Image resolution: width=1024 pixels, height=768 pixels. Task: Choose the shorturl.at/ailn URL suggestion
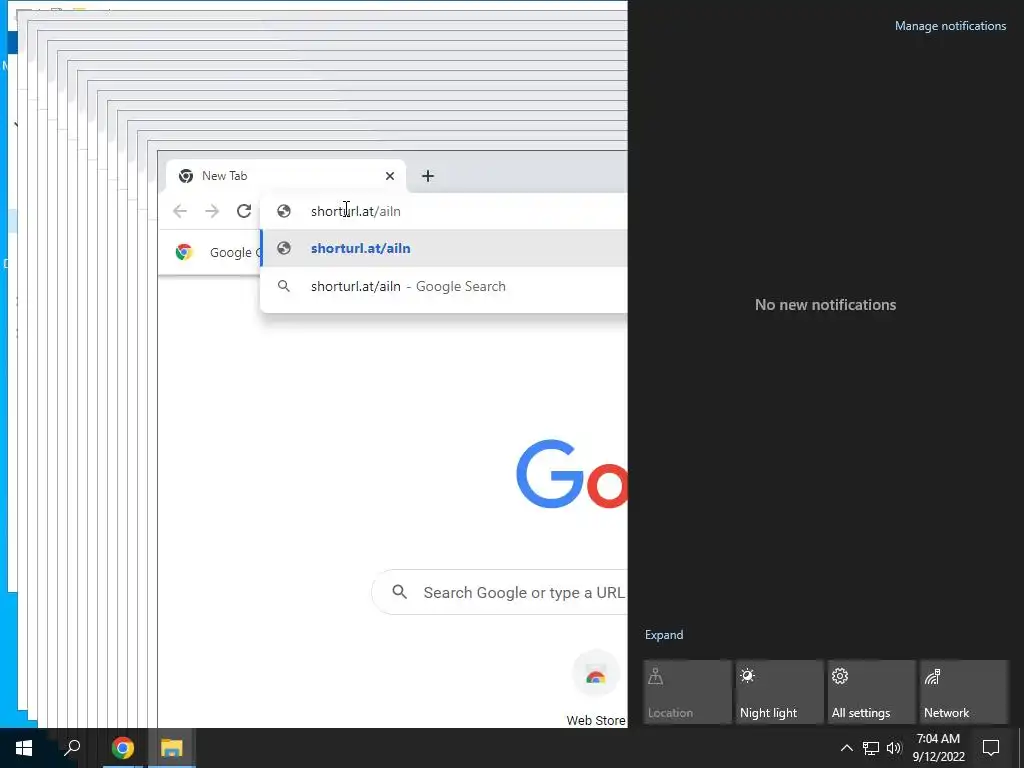(x=444, y=248)
